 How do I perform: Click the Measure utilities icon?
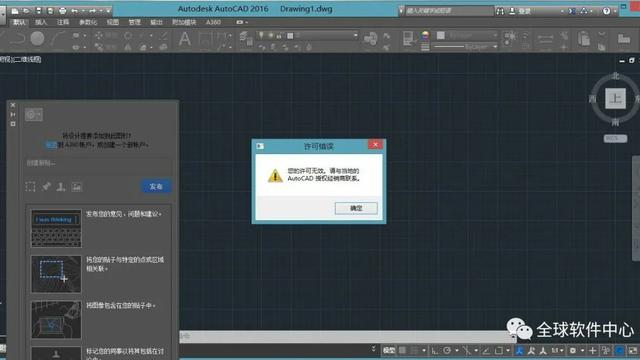click(545, 39)
